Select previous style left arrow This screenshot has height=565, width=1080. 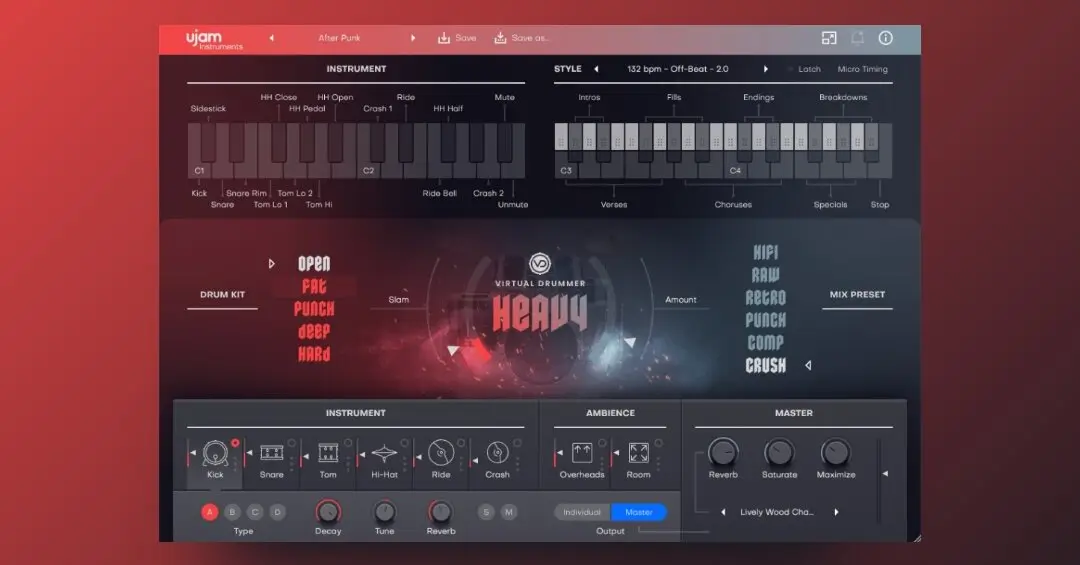pos(596,69)
